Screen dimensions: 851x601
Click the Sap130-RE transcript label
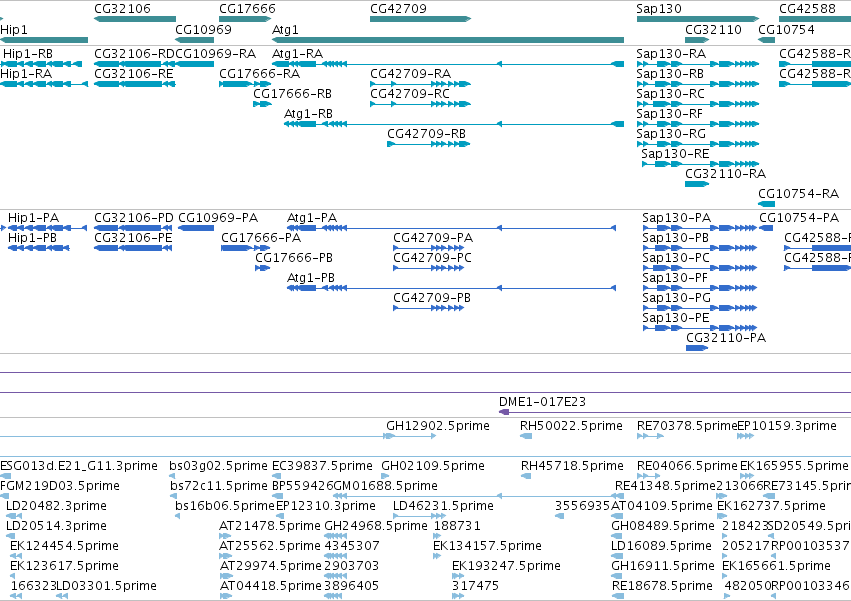[x=675, y=154]
